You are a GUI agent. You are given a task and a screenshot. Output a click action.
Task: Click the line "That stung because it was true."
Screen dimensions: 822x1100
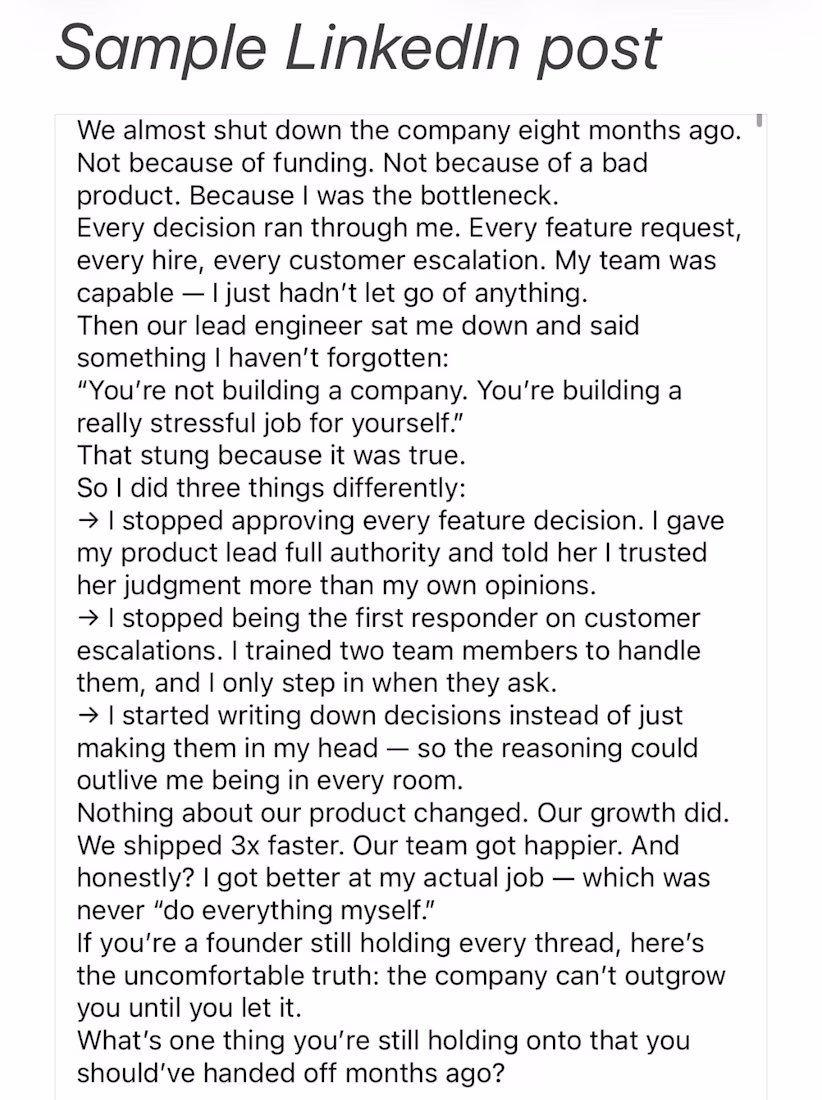tap(271, 455)
